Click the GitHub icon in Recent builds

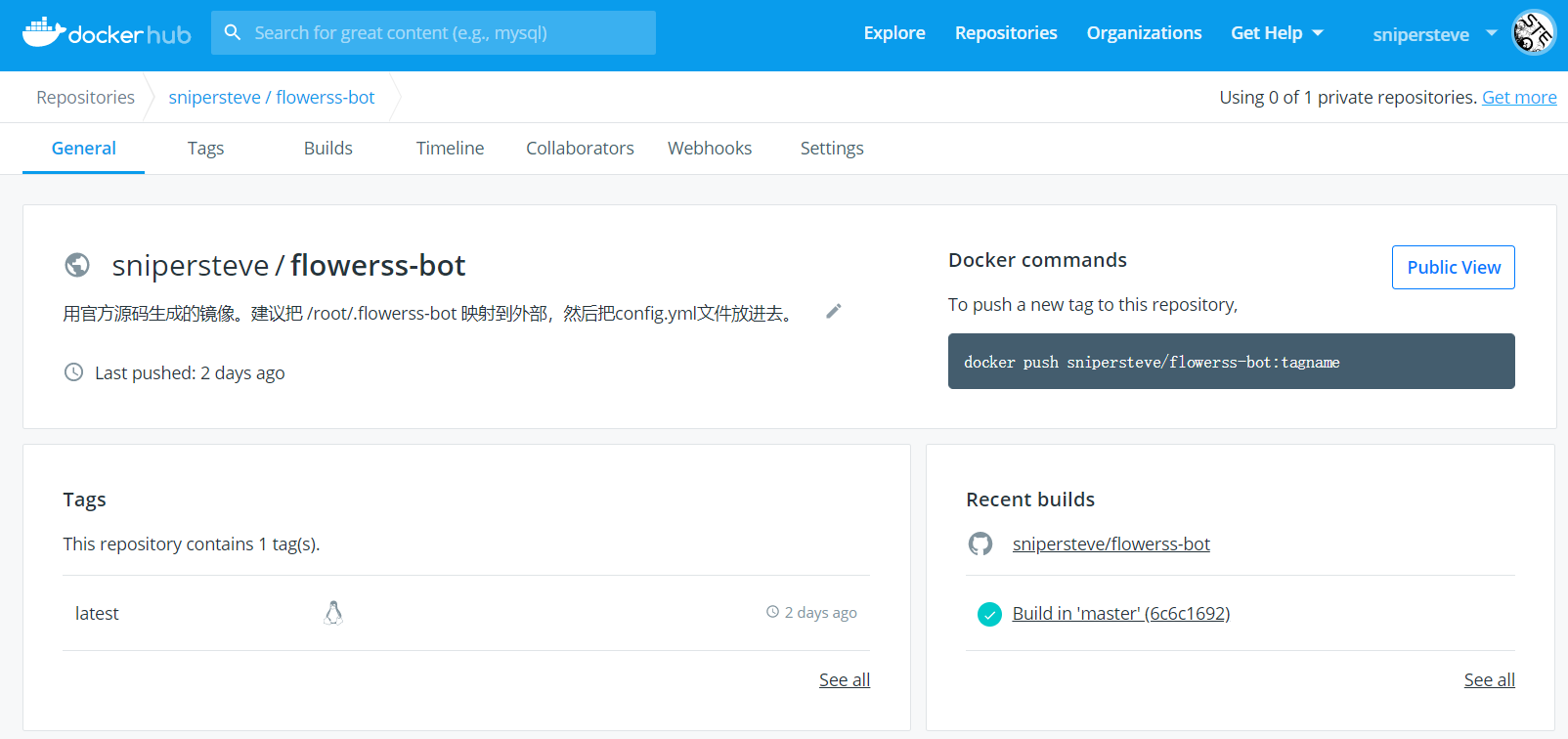(980, 543)
